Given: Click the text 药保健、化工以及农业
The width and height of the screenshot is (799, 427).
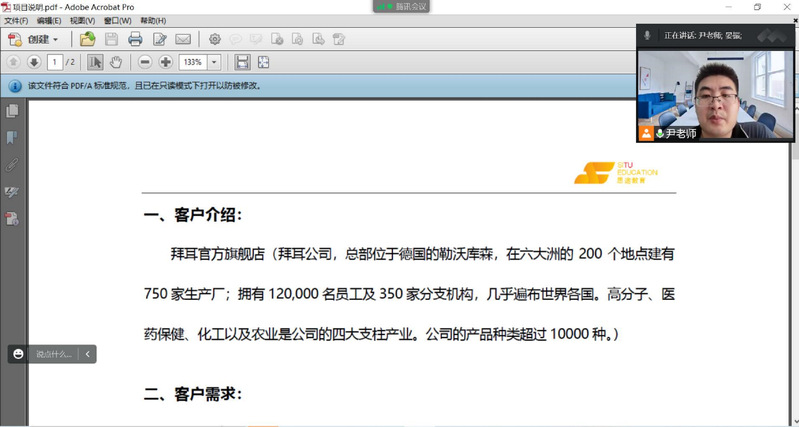Looking at the screenshot, I should (210, 335).
